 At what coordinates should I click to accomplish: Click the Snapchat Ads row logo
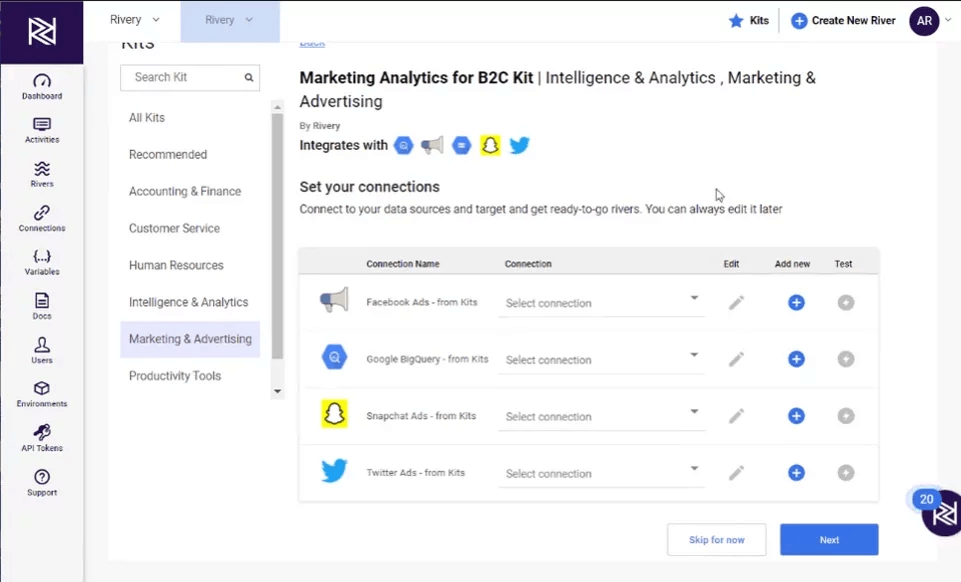click(x=335, y=414)
